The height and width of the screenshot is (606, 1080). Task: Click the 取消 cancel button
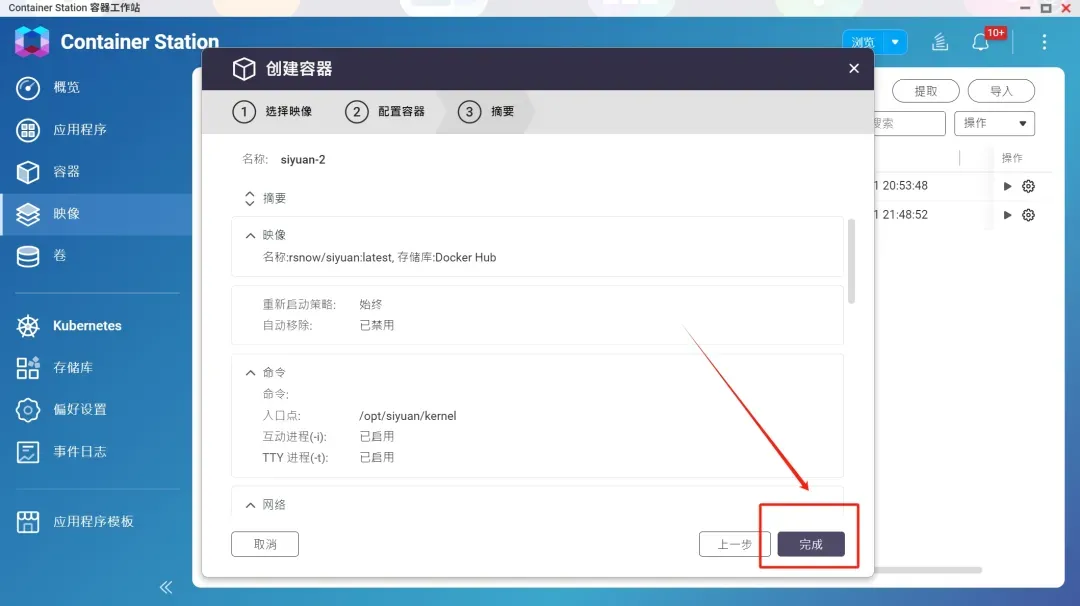click(265, 544)
